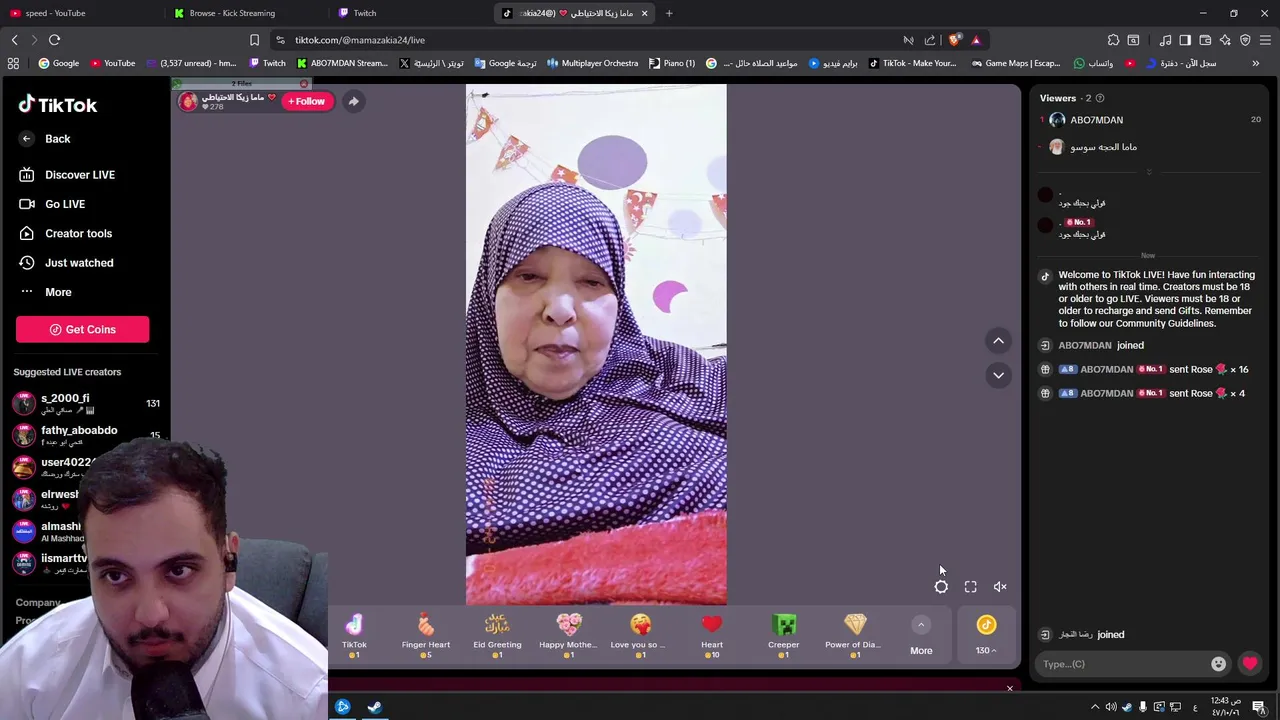Viewport: 1280px width, 720px height.
Task: Expand the More sidebar option
Action: coord(46,292)
